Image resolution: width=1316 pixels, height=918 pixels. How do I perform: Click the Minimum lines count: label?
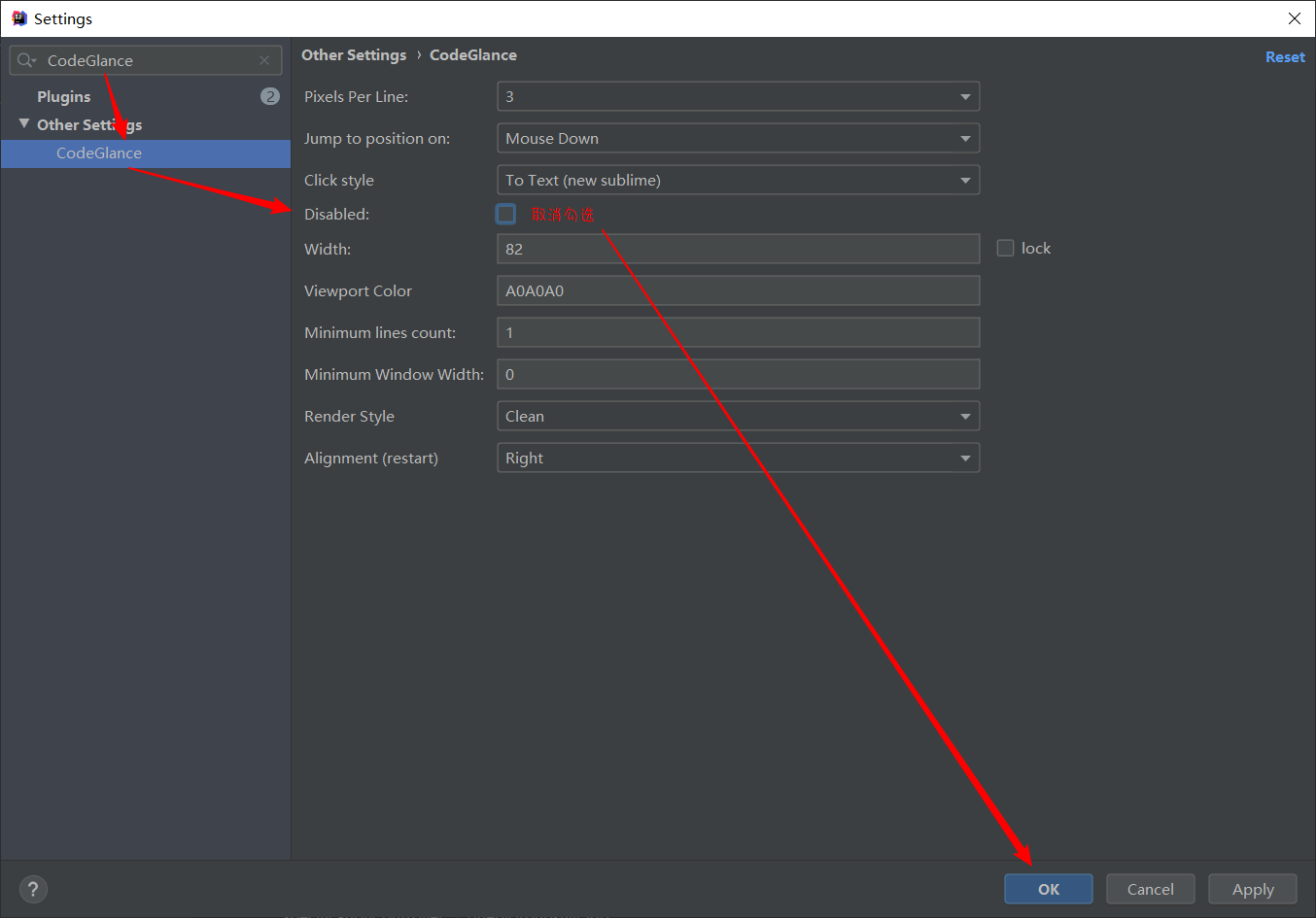[380, 332]
